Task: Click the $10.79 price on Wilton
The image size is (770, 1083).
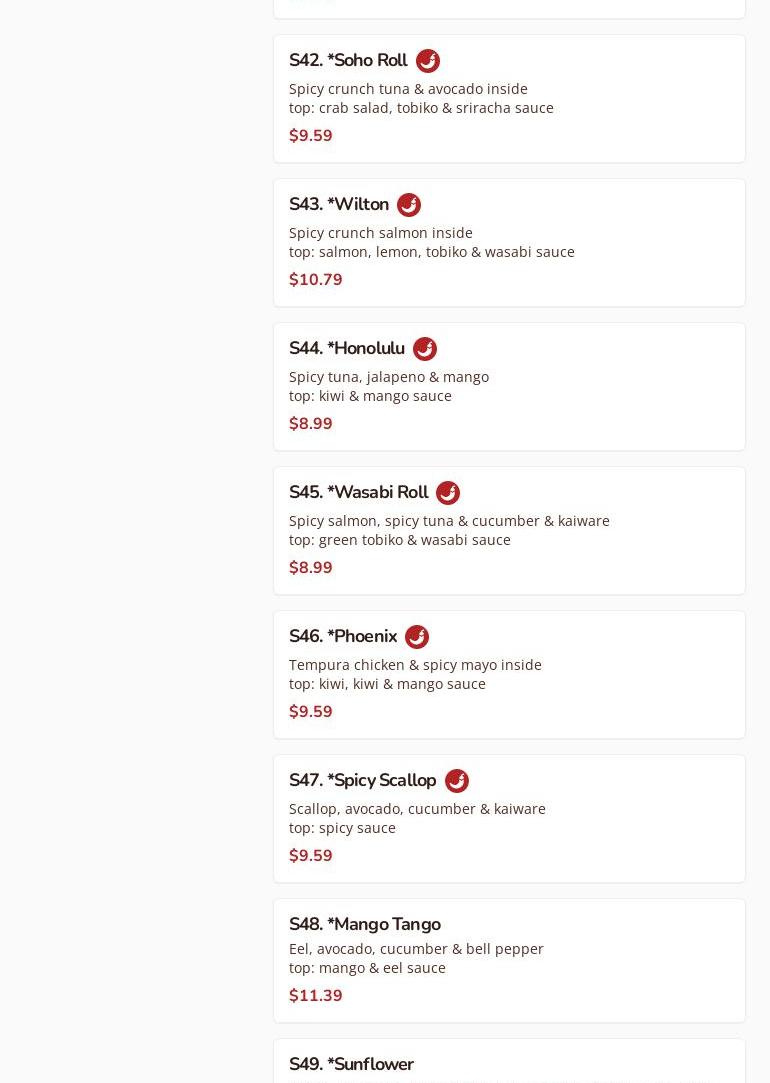Action: pos(316,280)
